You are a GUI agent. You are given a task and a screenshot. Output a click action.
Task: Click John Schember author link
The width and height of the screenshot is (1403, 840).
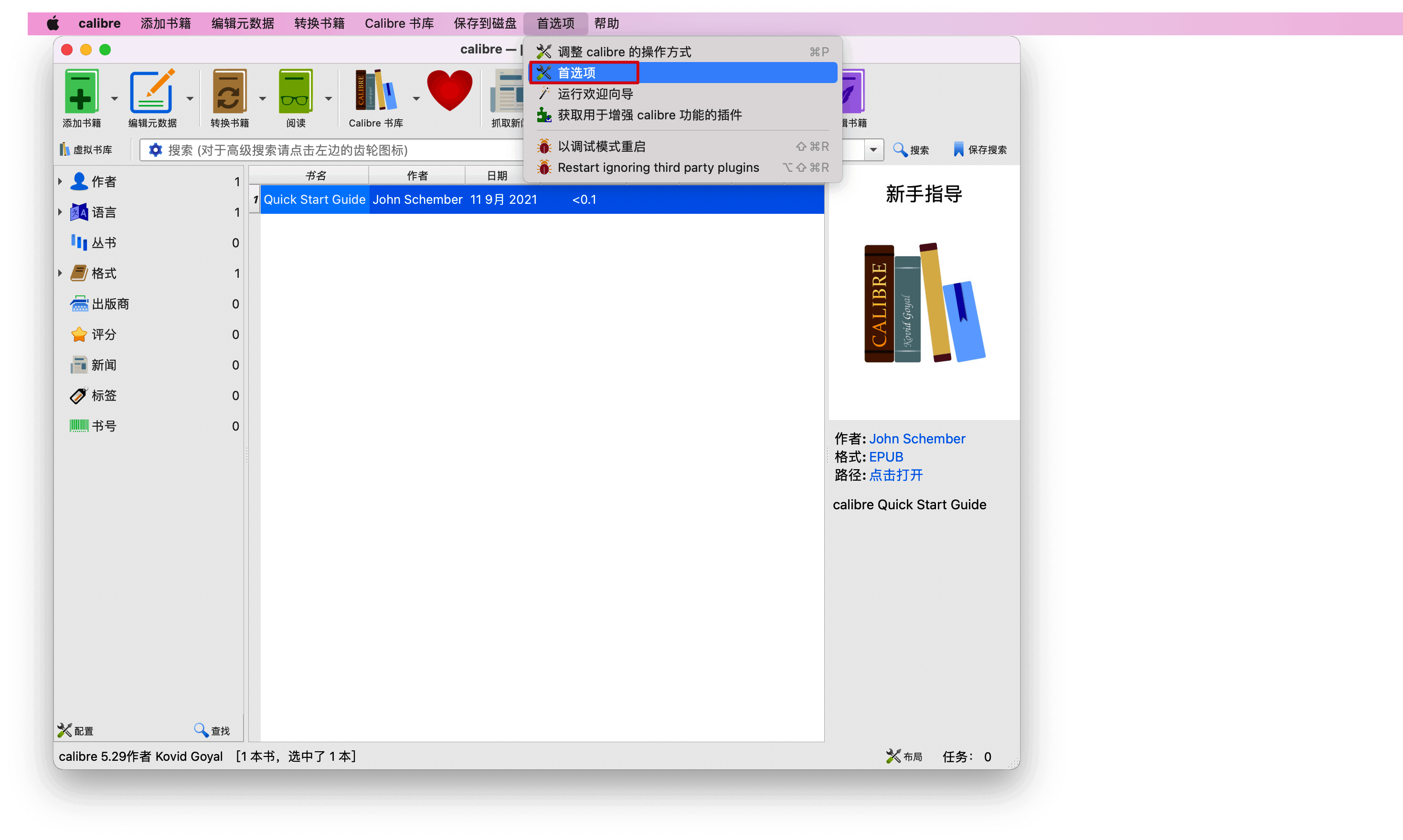(x=917, y=438)
